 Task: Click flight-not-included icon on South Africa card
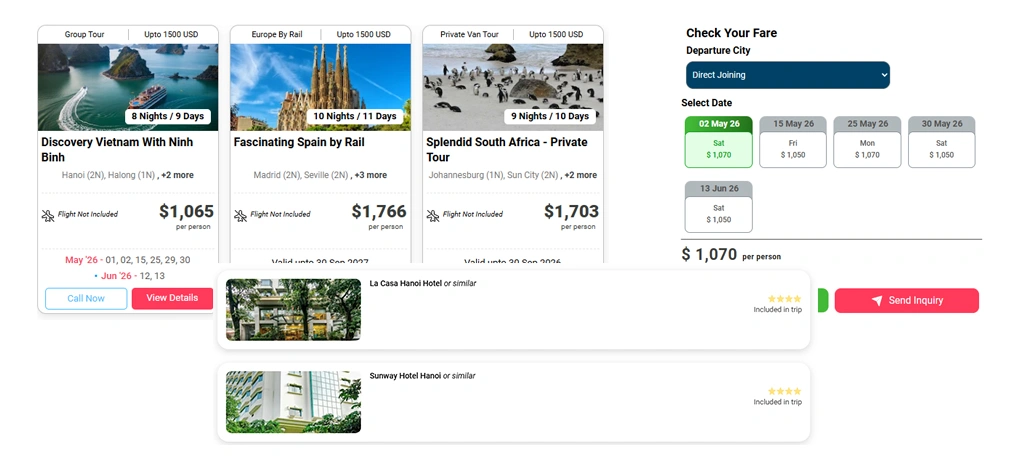[433, 215]
